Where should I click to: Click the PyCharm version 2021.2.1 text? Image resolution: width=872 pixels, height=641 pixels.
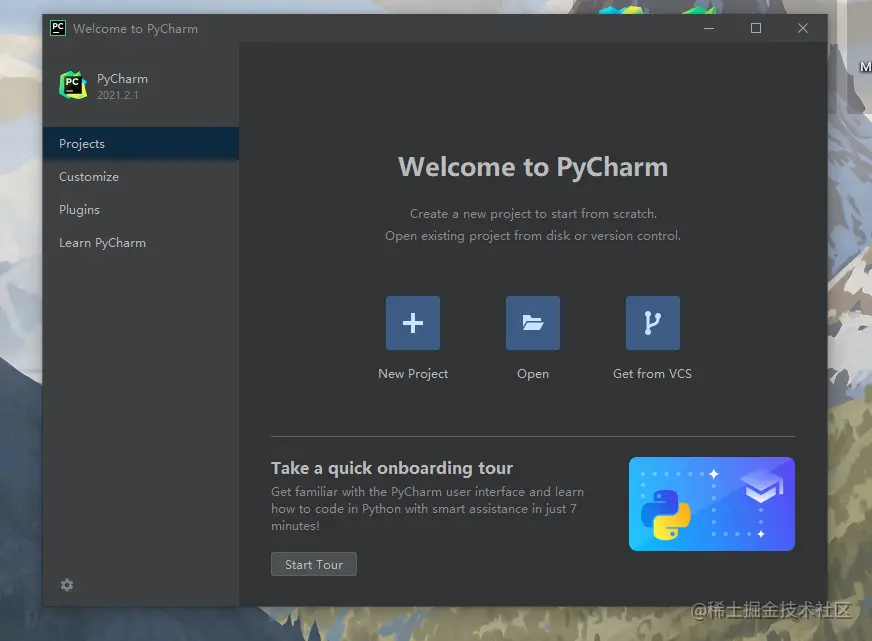[117, 95]
